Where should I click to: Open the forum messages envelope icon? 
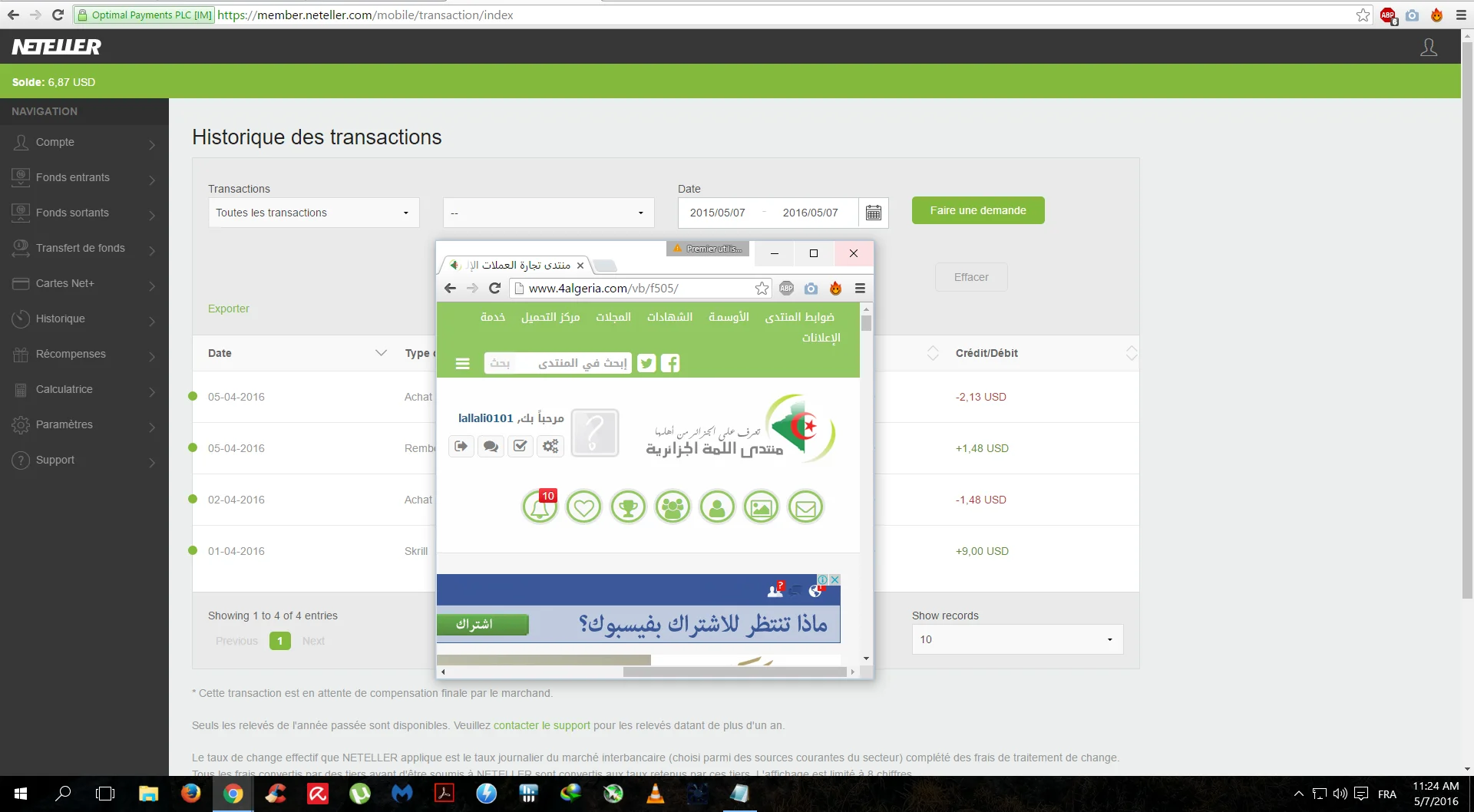pos(805,507)
